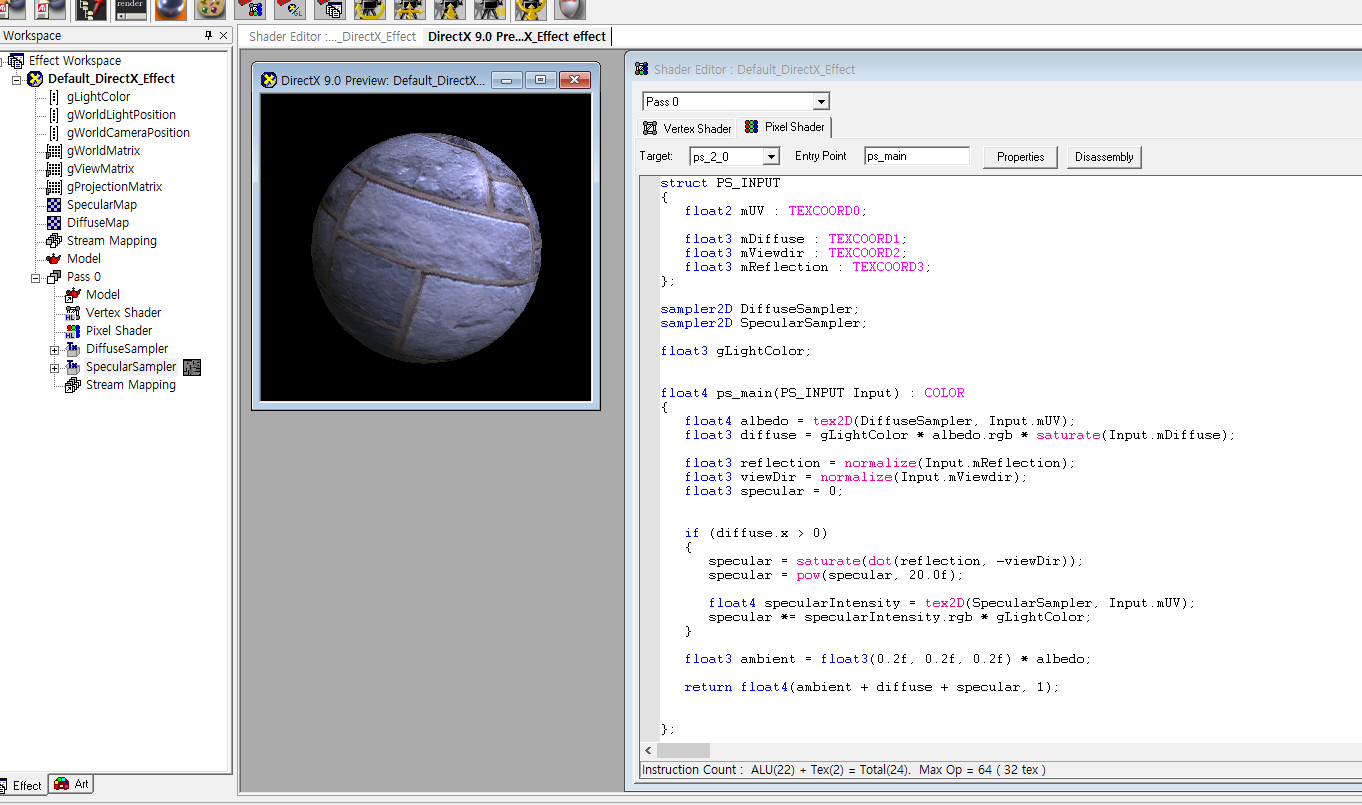Select gWorldLightPosition variable
1362x805 pixels.
(x=121, y=115)
